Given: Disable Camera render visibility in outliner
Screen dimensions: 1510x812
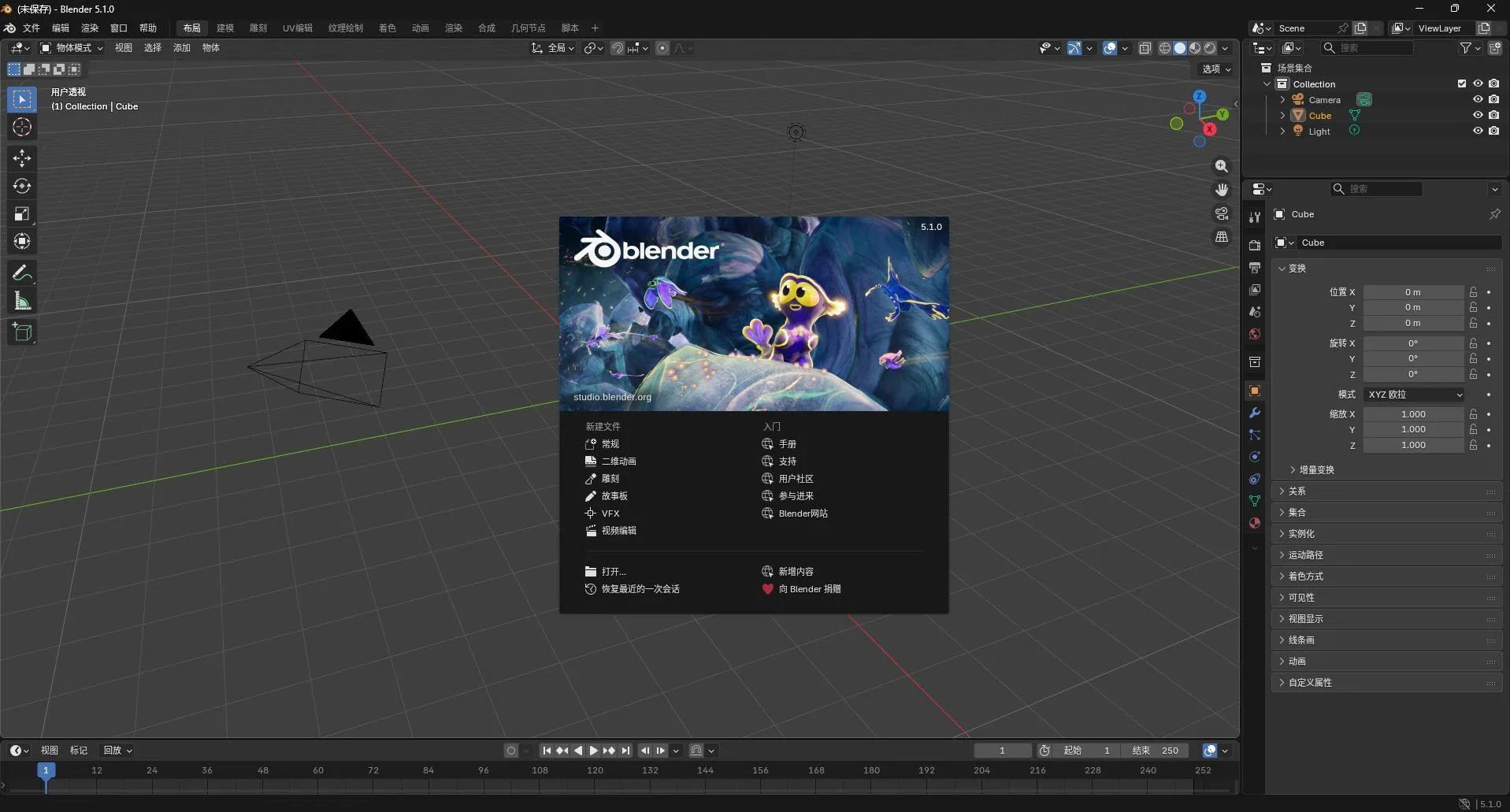Looking at the screenshot, I should pos(1493,99).
